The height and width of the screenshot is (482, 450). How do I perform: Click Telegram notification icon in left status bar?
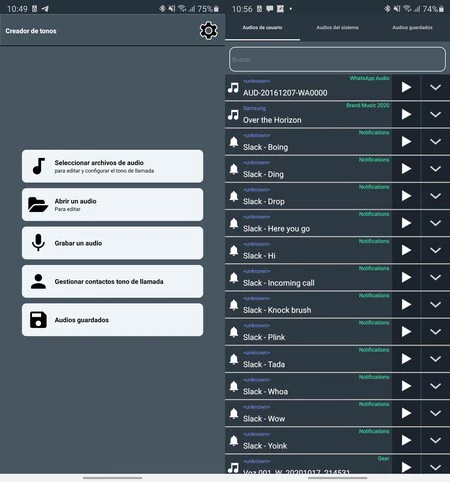[x=45, y=9]
